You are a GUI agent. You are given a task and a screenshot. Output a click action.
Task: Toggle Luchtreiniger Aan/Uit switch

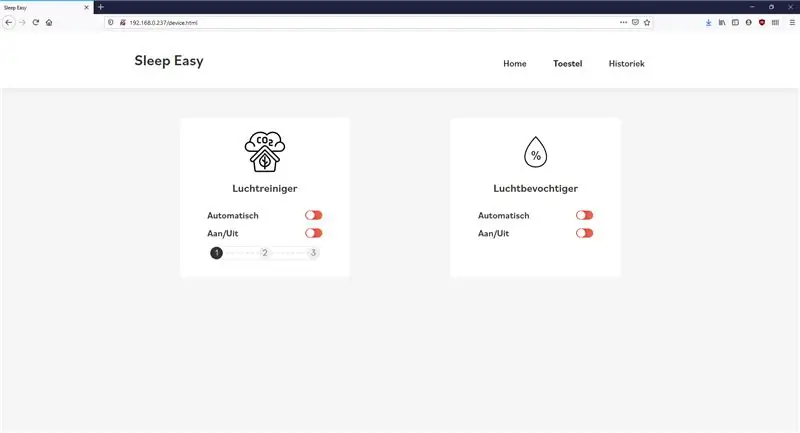(x=314, y=233)
